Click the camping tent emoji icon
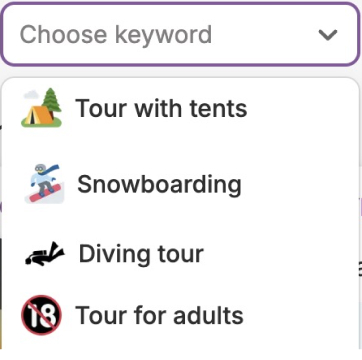 click(x=41, y=108)
